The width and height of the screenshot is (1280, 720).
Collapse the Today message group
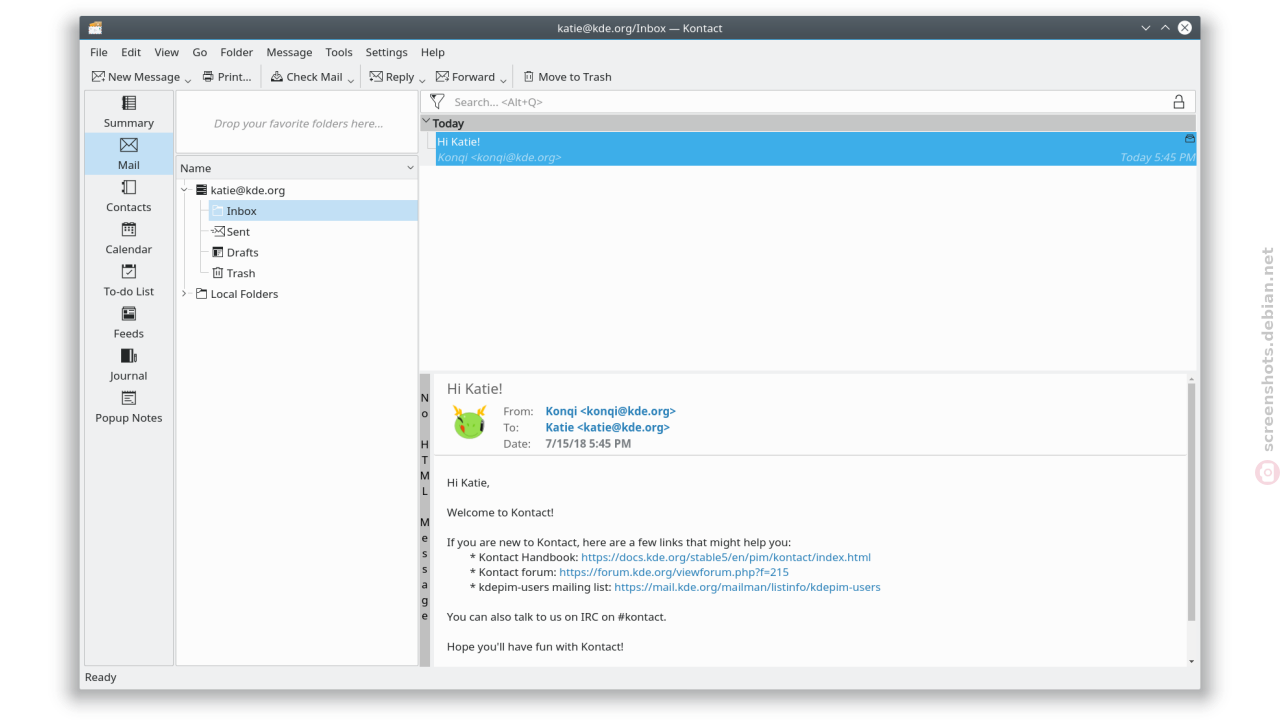[x=426, y=122]
